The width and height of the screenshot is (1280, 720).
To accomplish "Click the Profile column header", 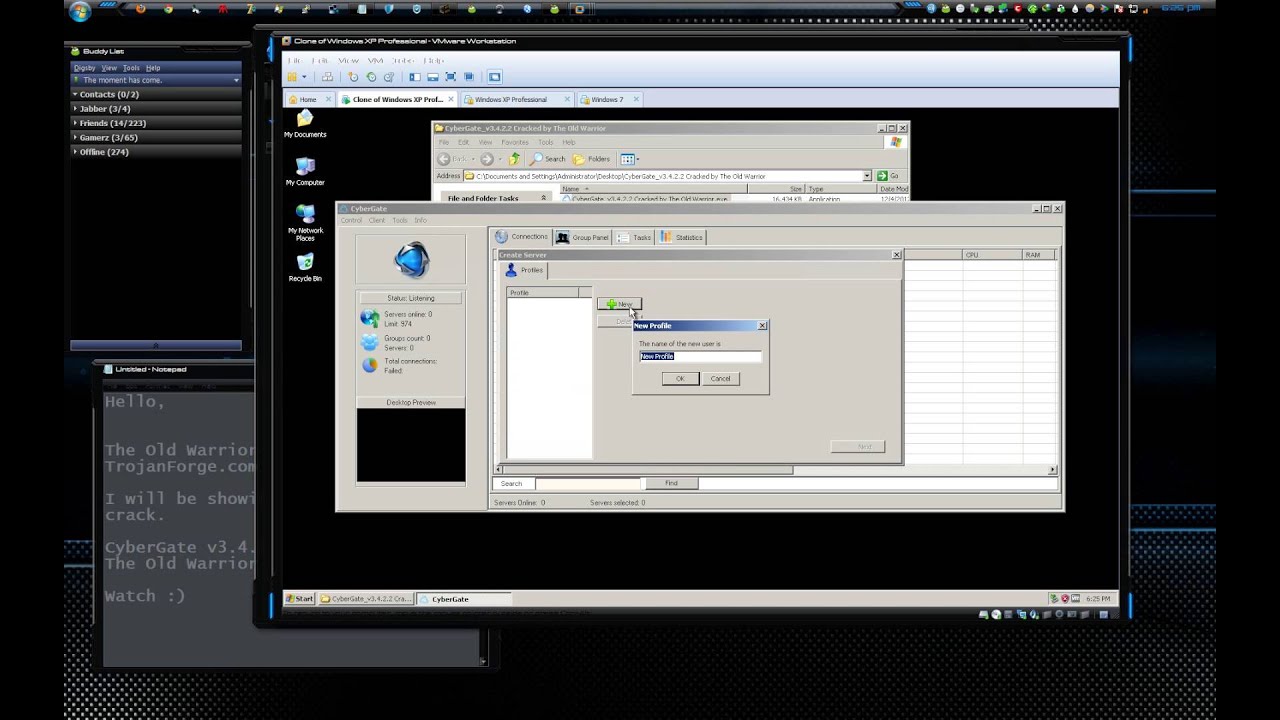I will (543, 293).
